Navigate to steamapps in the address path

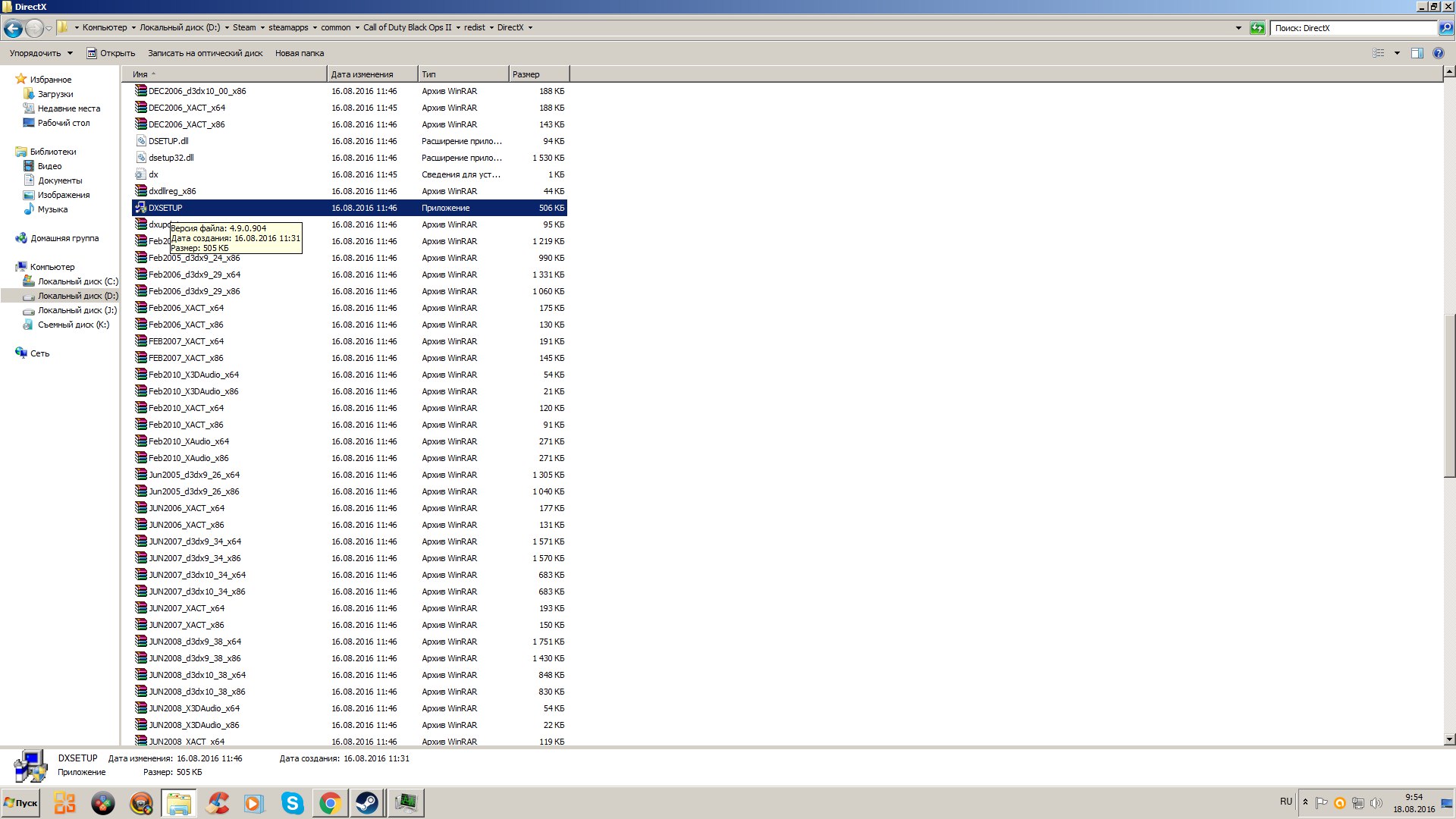tap(288, 27)
